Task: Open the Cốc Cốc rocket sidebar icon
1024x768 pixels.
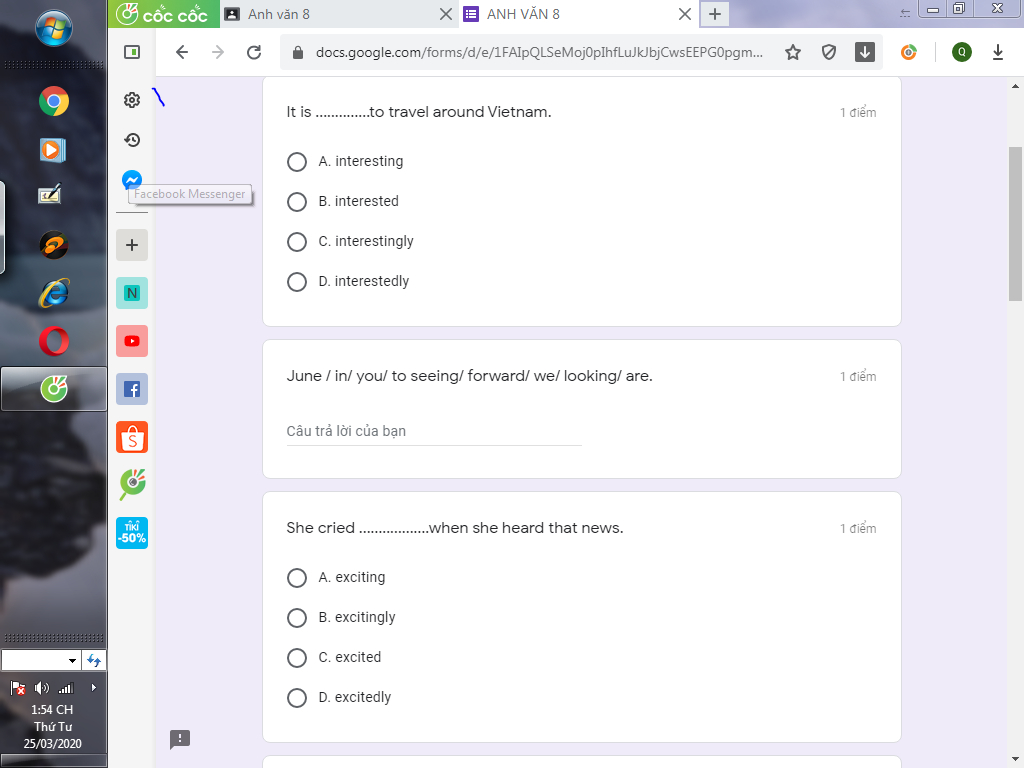Action: [132, 485]
